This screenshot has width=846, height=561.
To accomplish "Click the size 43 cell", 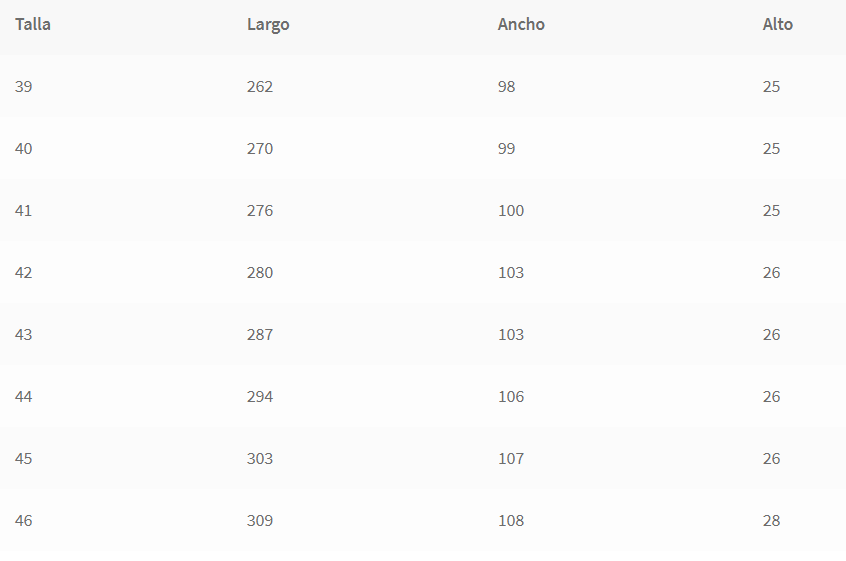I will point(24,335).
